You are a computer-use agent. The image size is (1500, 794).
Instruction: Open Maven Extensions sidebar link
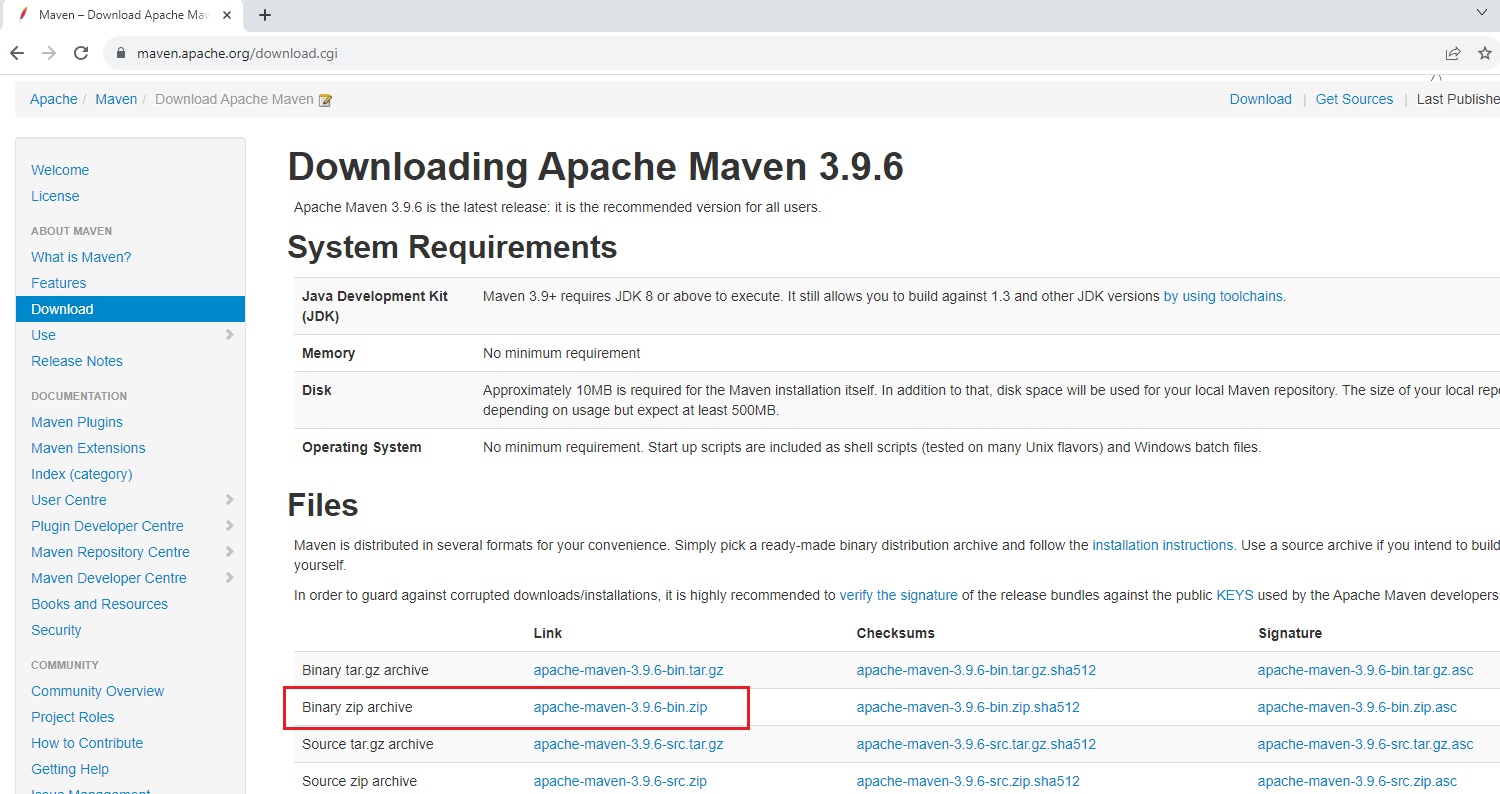click(x=88, y=448)
